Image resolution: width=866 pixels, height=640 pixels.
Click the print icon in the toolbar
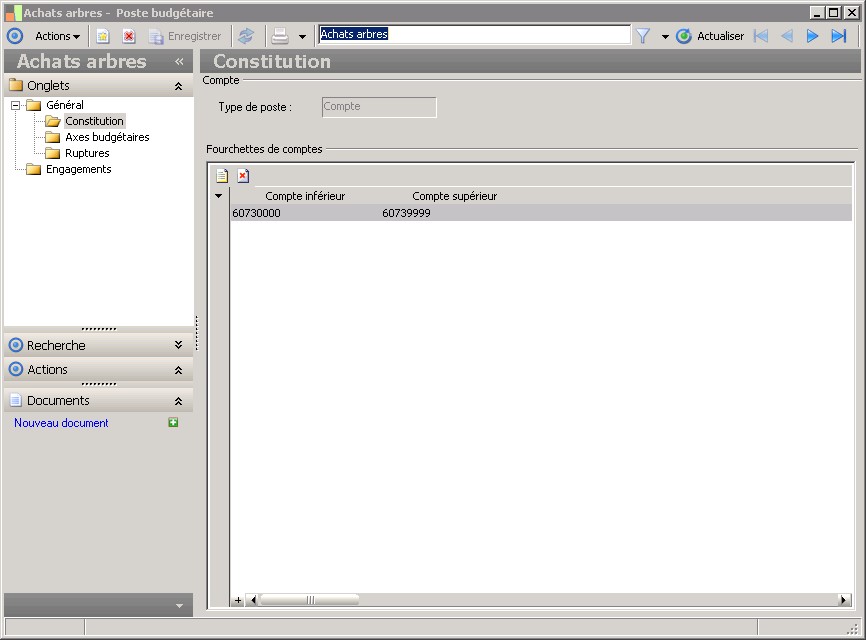coord(280,36)
